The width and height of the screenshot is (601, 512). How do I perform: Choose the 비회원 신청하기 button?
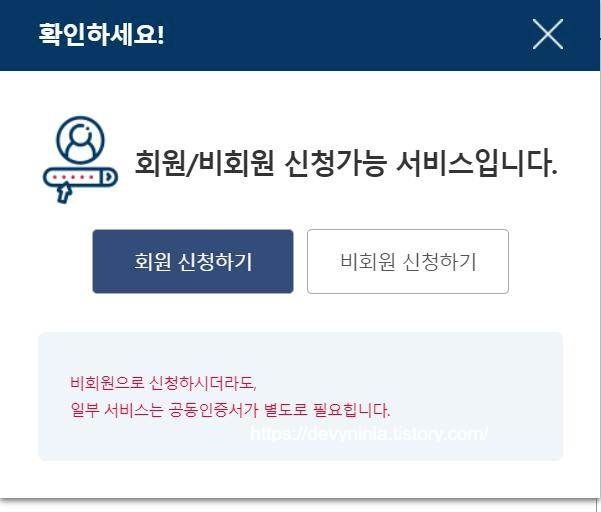pyautogui.click(x=408, y=261)
